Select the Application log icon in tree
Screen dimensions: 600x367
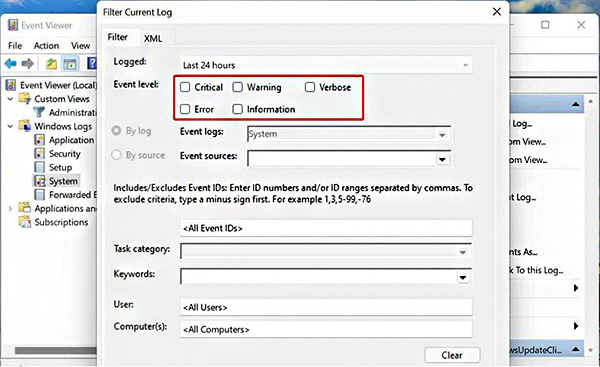39,140
